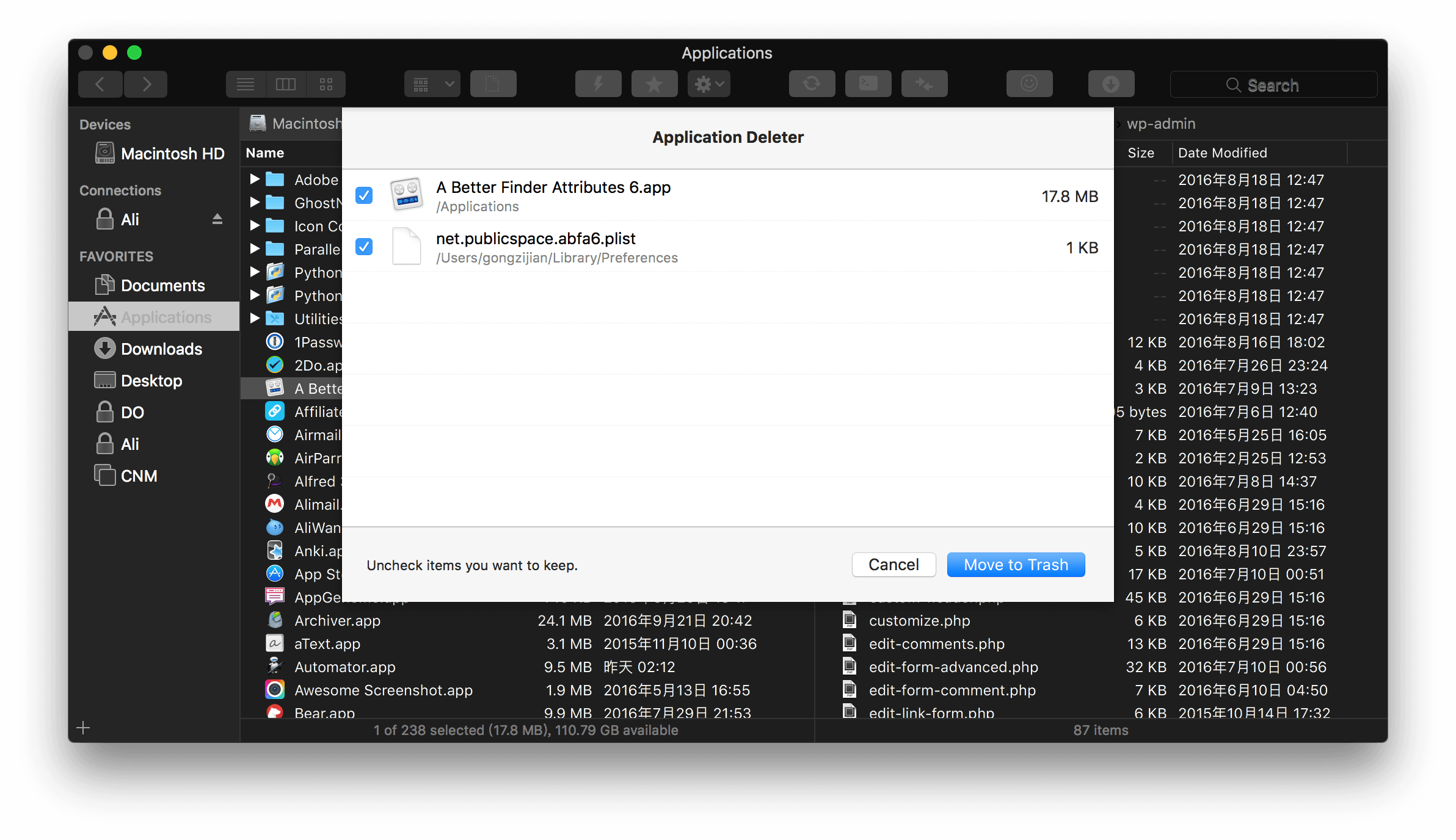Click wp-admin path breadcrumb
Image resolution: width=1456 pixels, height=840 pixels.
point(1161,123)
